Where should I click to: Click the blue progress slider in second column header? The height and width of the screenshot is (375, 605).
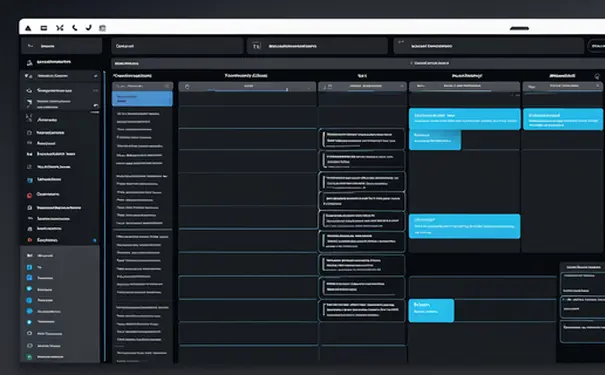(x=249, y=90)
